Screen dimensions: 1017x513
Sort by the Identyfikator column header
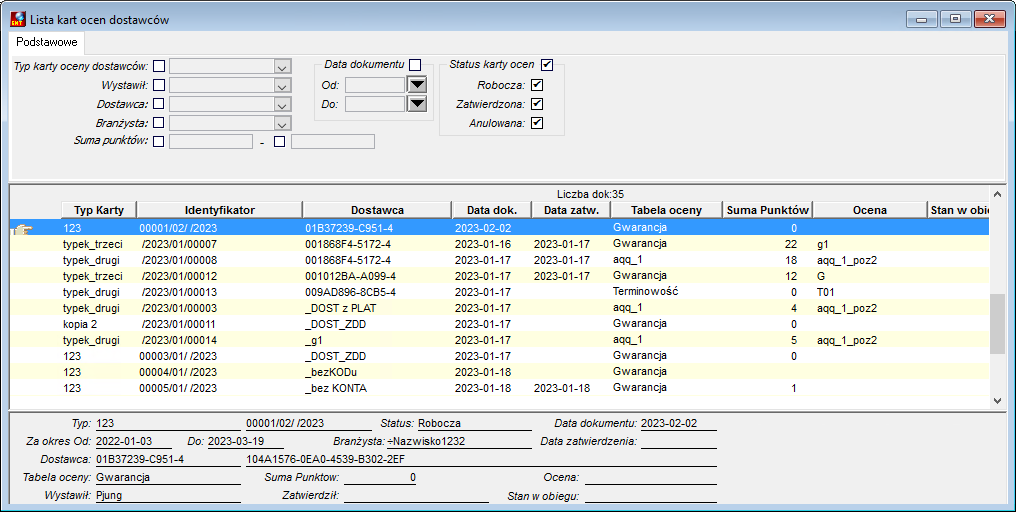tap(219, 210)
